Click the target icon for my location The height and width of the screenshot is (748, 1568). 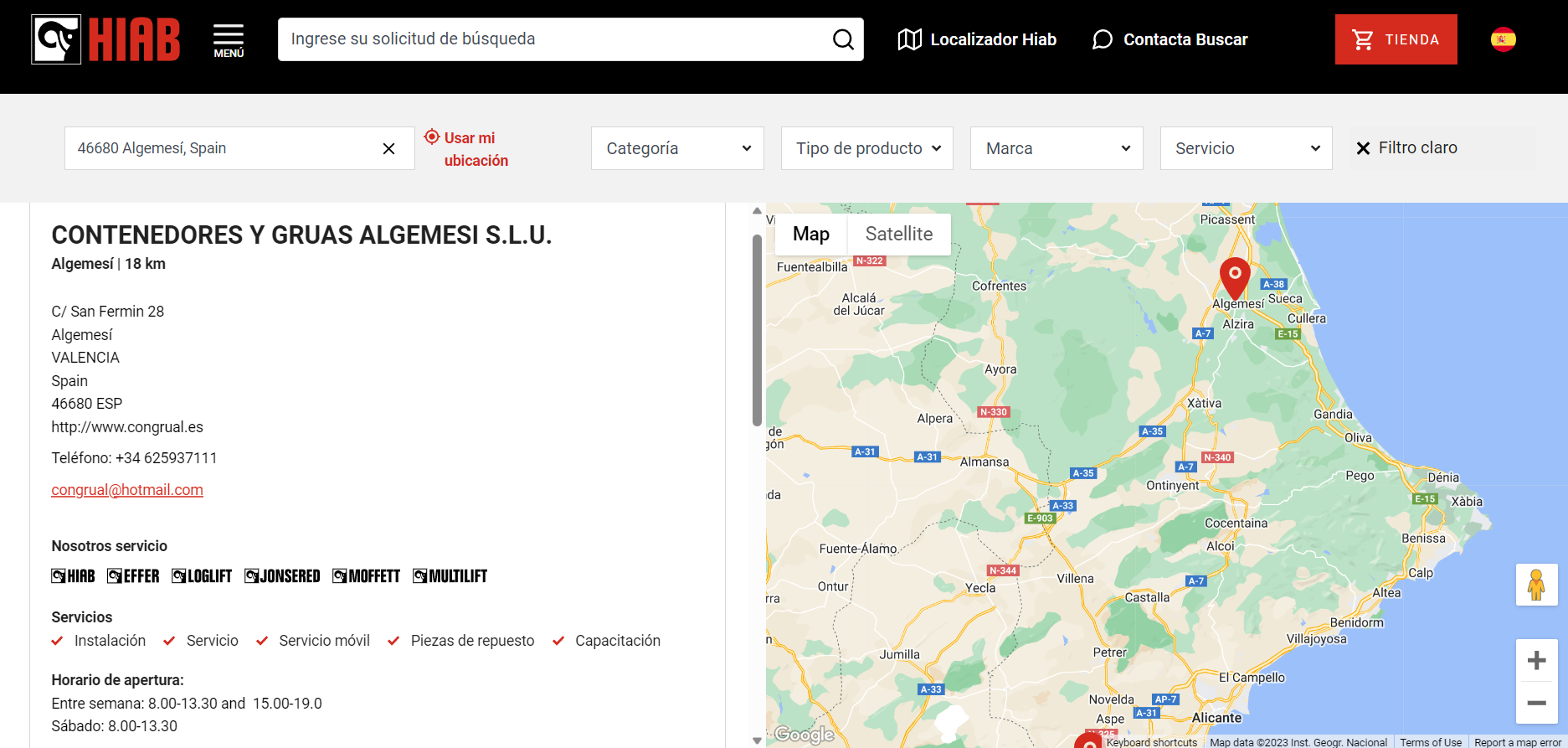pos(432,137)
